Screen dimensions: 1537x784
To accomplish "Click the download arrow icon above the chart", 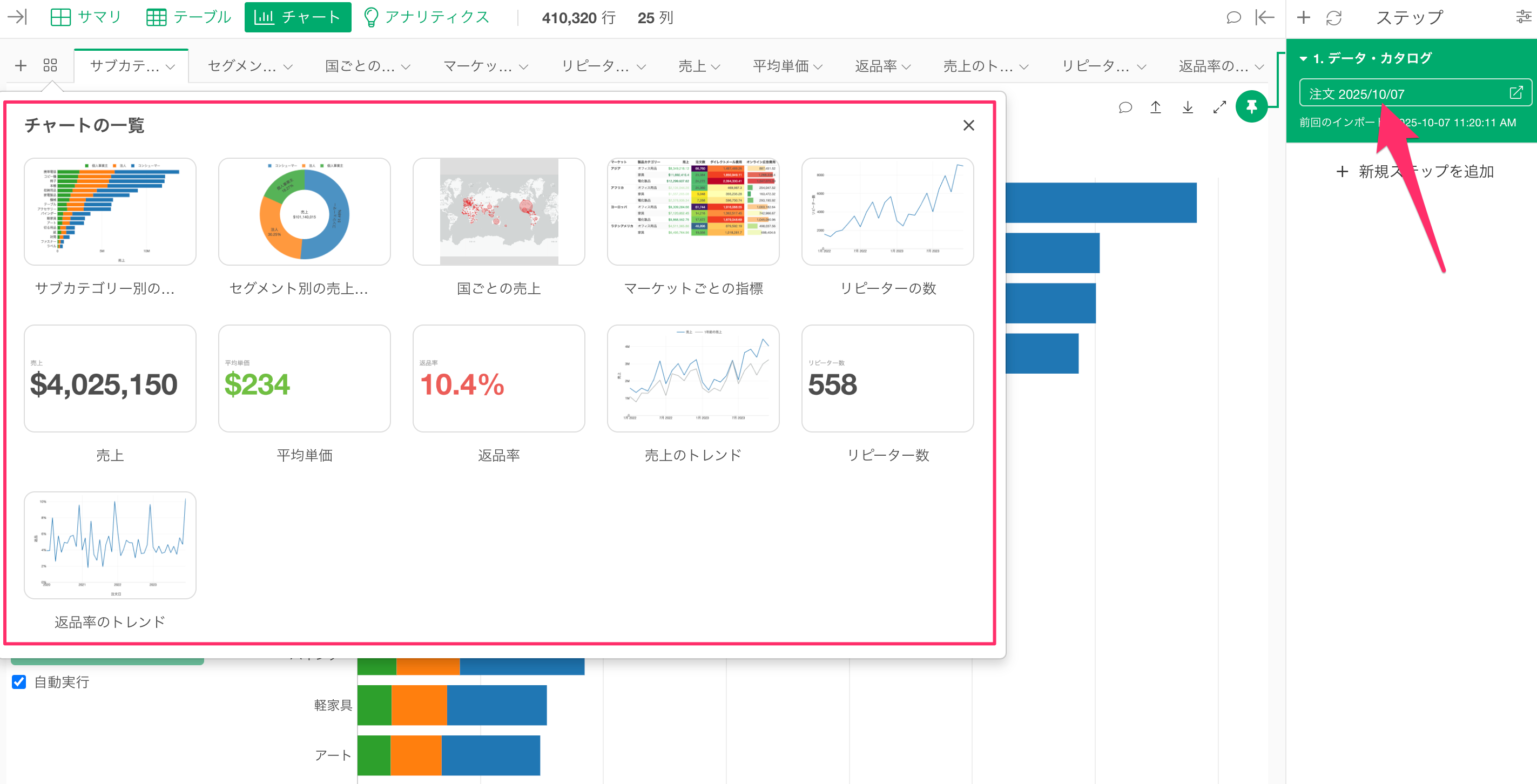I will coord(1188,107).
